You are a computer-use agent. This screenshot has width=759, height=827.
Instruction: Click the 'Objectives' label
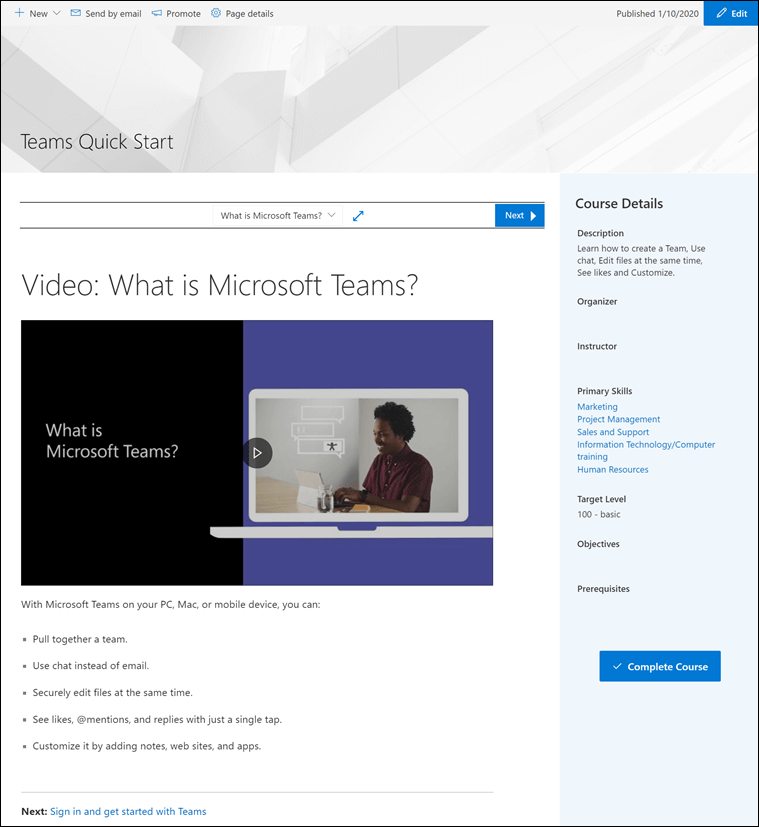click(598, 544)
